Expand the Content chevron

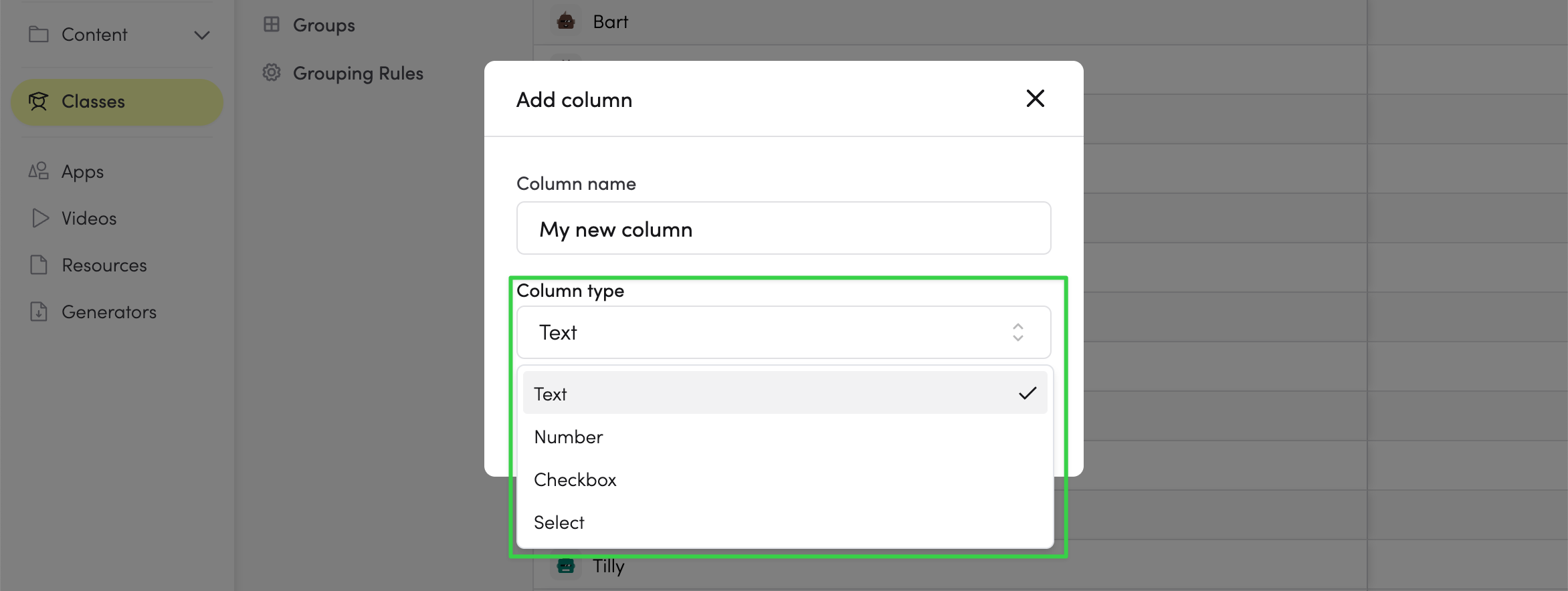click(x=201, y=35)
